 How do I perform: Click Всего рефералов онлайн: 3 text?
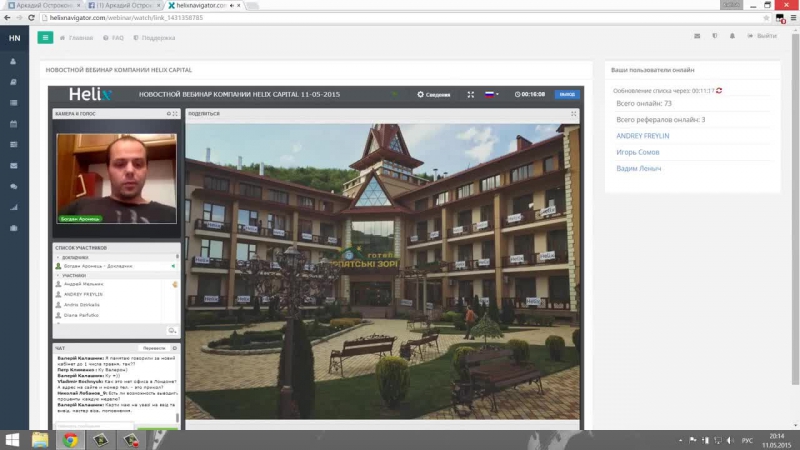pos(661,120)
